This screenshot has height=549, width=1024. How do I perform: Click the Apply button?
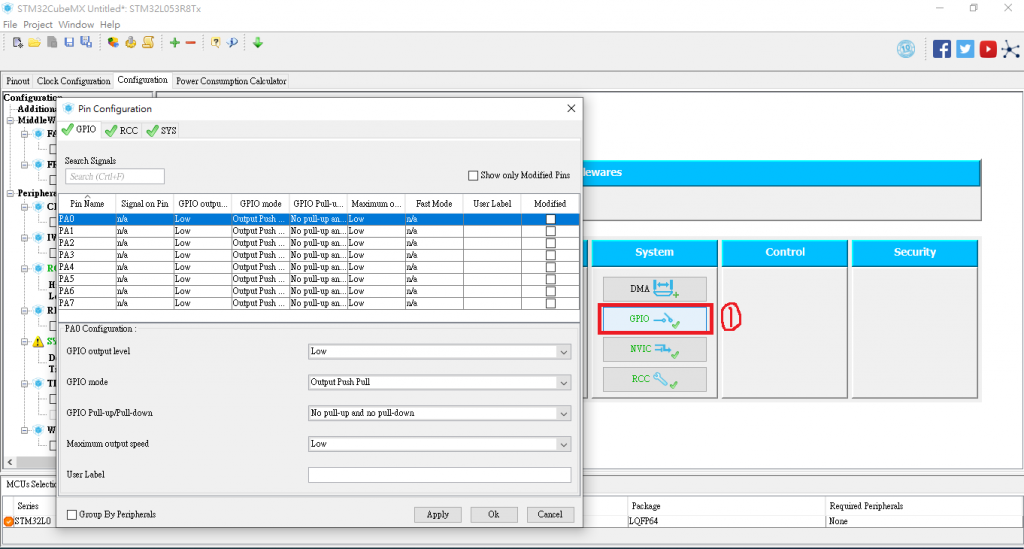tap(438, 514)
